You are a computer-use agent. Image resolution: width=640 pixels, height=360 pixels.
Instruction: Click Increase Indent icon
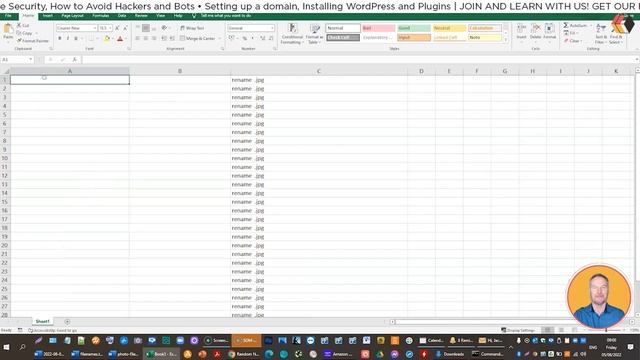(x=172, y=38)
